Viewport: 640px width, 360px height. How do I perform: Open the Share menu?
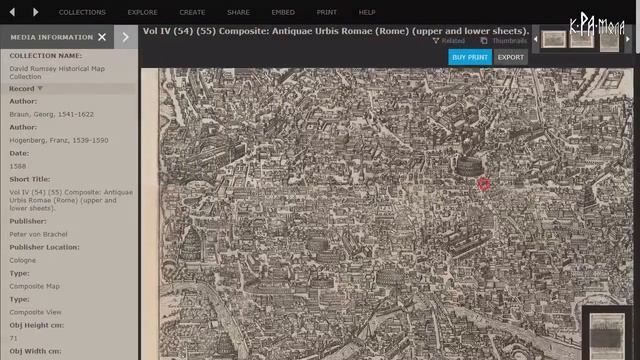point(238,12)
